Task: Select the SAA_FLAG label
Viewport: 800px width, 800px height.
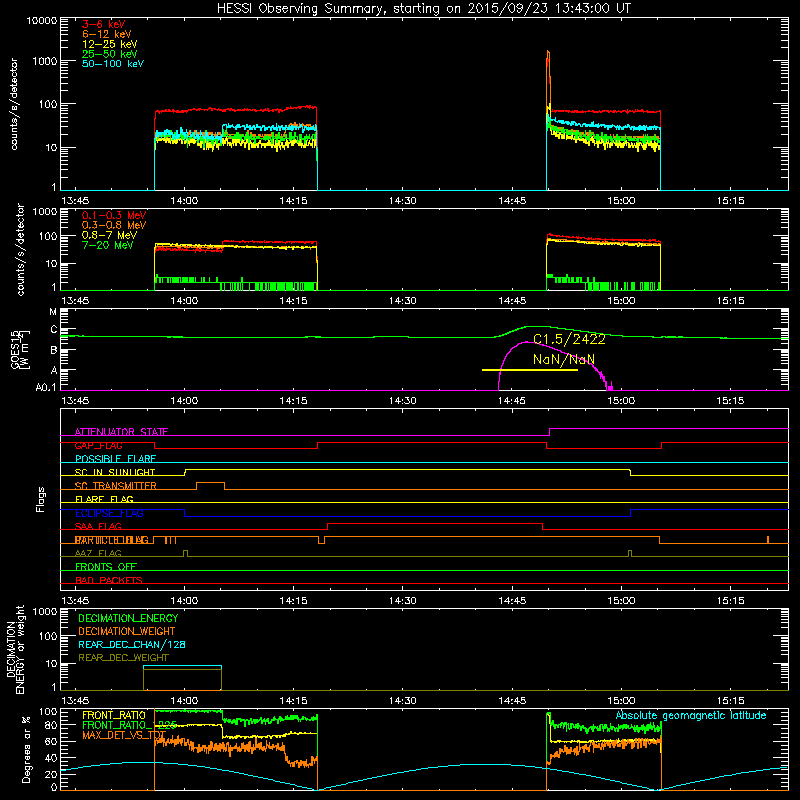Action: pyautogui.click(x=98, y=526)
